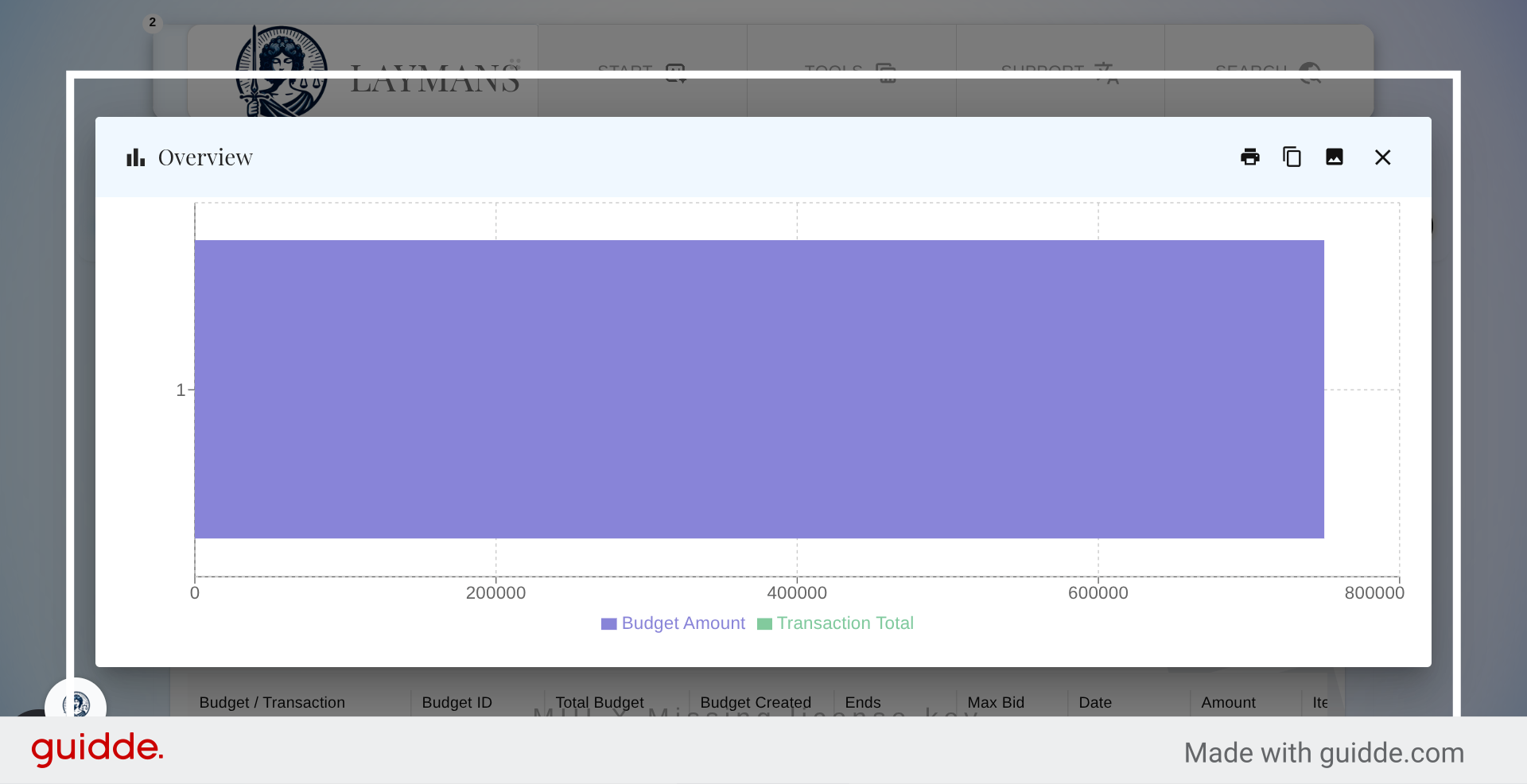1527x784 pixels.
Task: Click the guidde logo
Action: [97, 748]
